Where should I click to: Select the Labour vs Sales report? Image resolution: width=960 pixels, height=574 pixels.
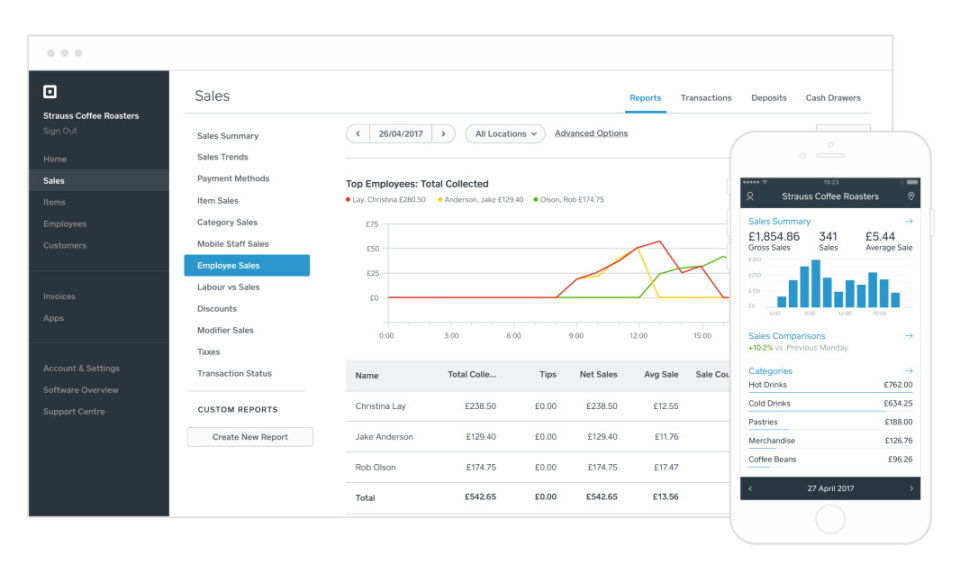click(x=228, y=287)
